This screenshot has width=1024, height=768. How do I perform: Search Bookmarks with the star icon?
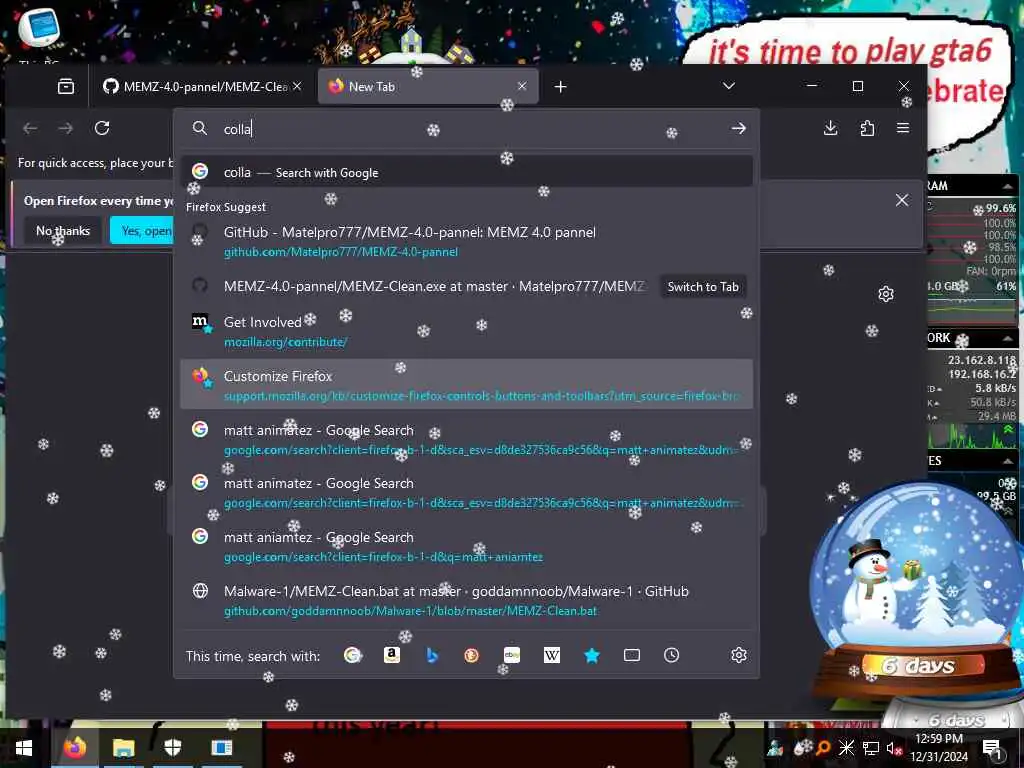592,655
